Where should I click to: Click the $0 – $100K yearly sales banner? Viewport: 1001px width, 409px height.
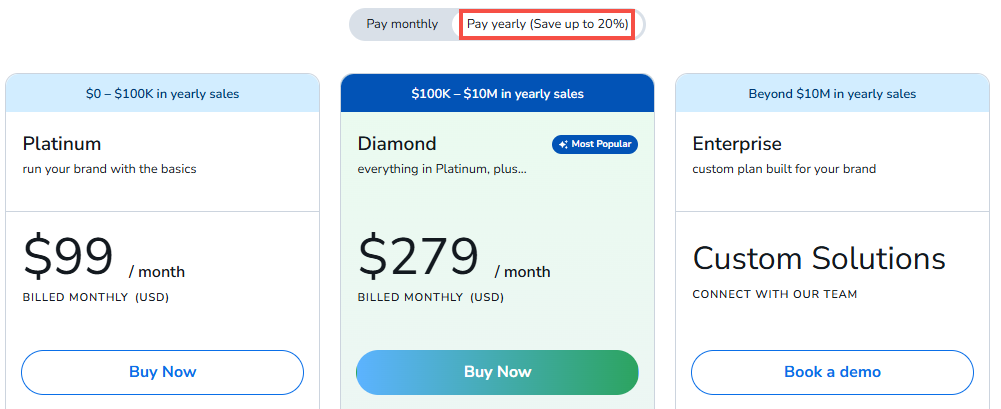coord(162,94)
